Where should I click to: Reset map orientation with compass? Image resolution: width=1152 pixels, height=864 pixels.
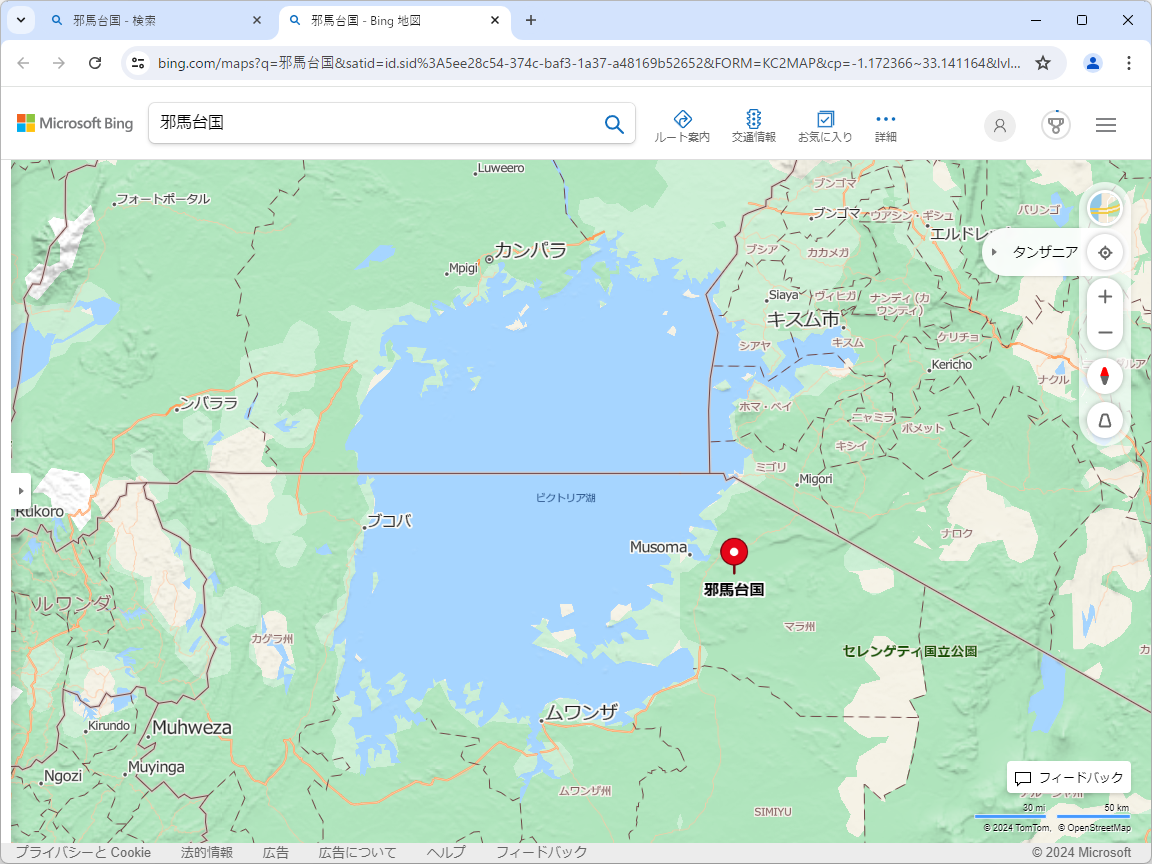(x=1105, y=377)
